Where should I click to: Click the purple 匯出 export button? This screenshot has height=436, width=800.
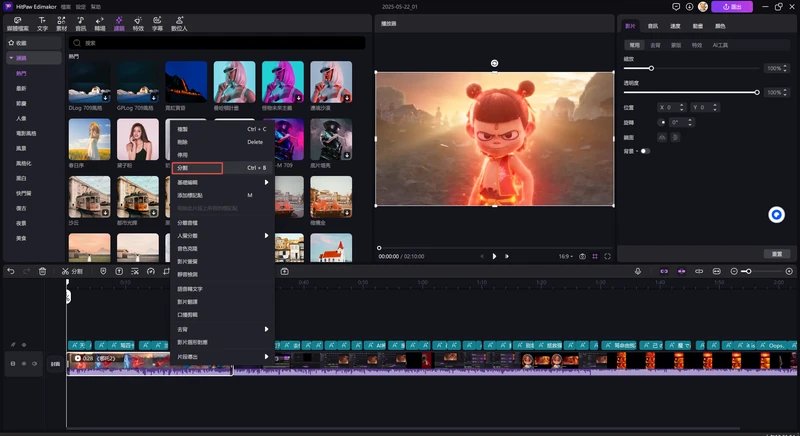coord(732,7)
